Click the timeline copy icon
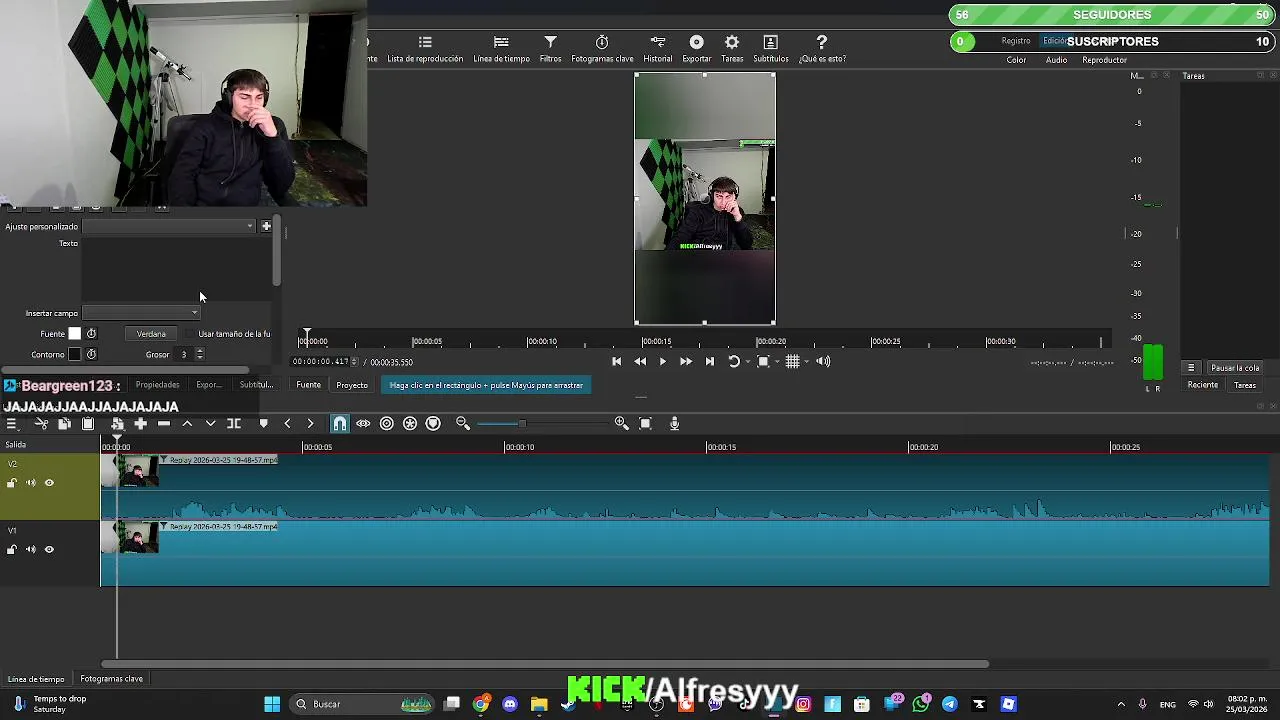1280x720 pixels. [x=64, y=424]
